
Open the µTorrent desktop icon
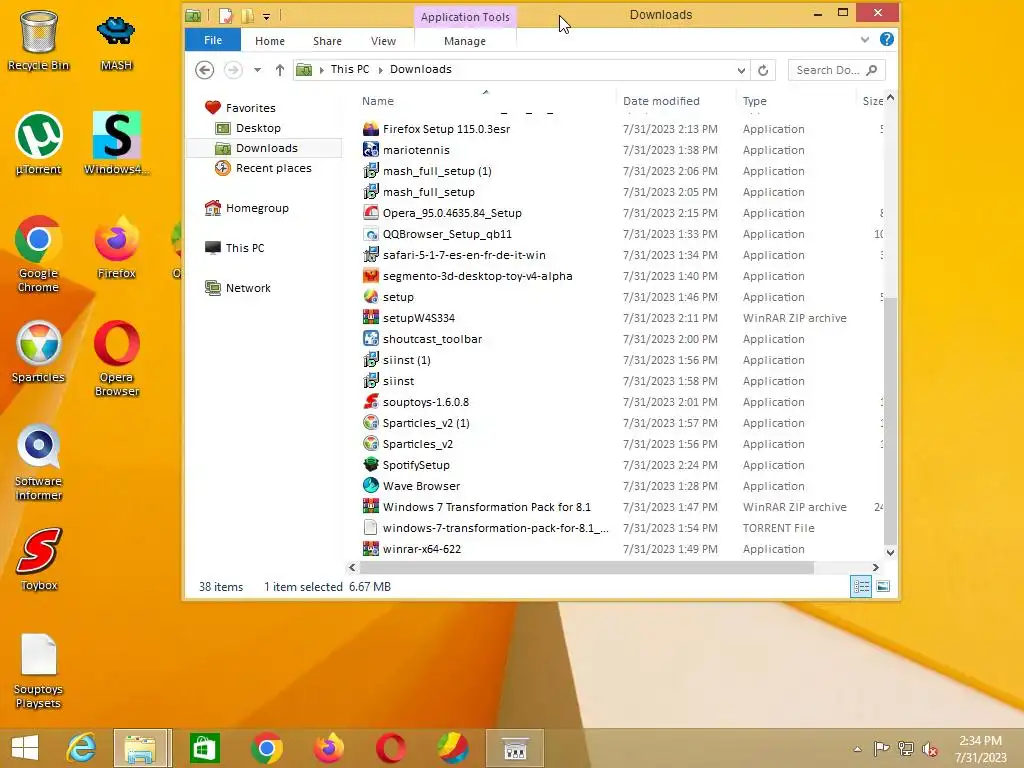[x=39, y=144]
